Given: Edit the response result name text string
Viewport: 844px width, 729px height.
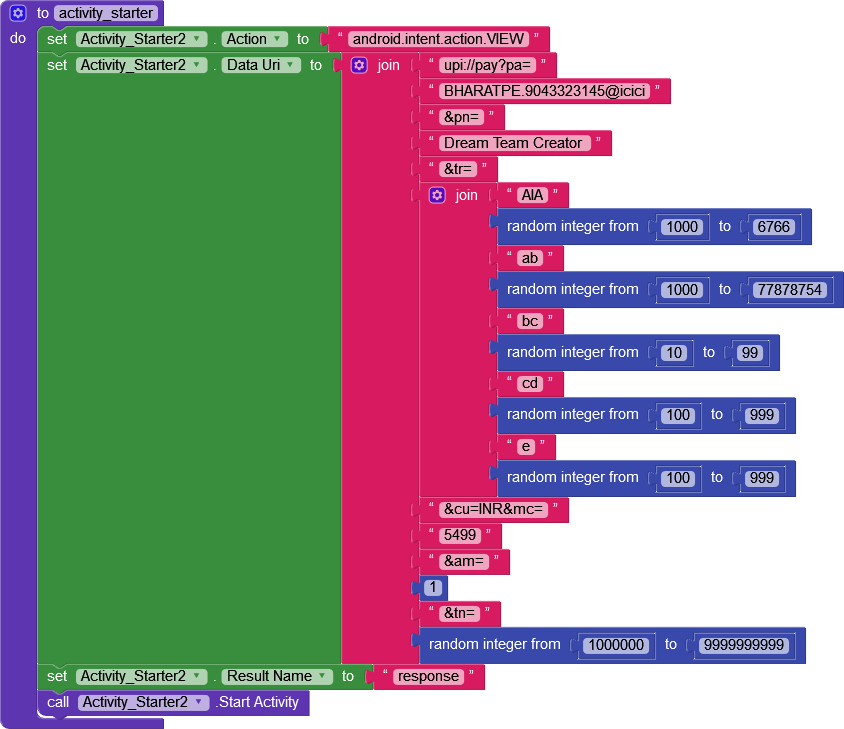Looking at the screenshot, I should 429,677.
